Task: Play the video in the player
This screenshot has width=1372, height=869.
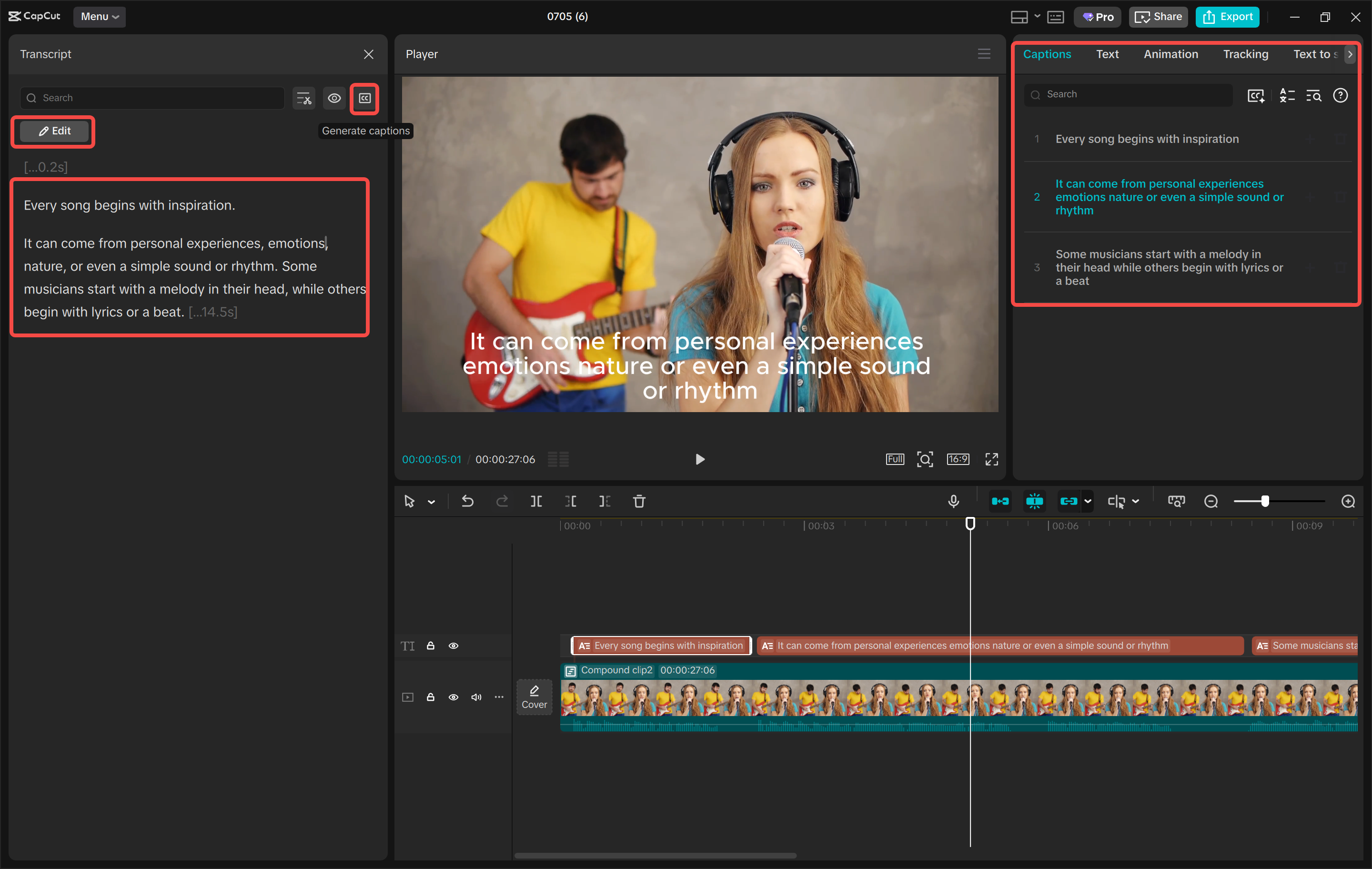Action: click(700, 459)
